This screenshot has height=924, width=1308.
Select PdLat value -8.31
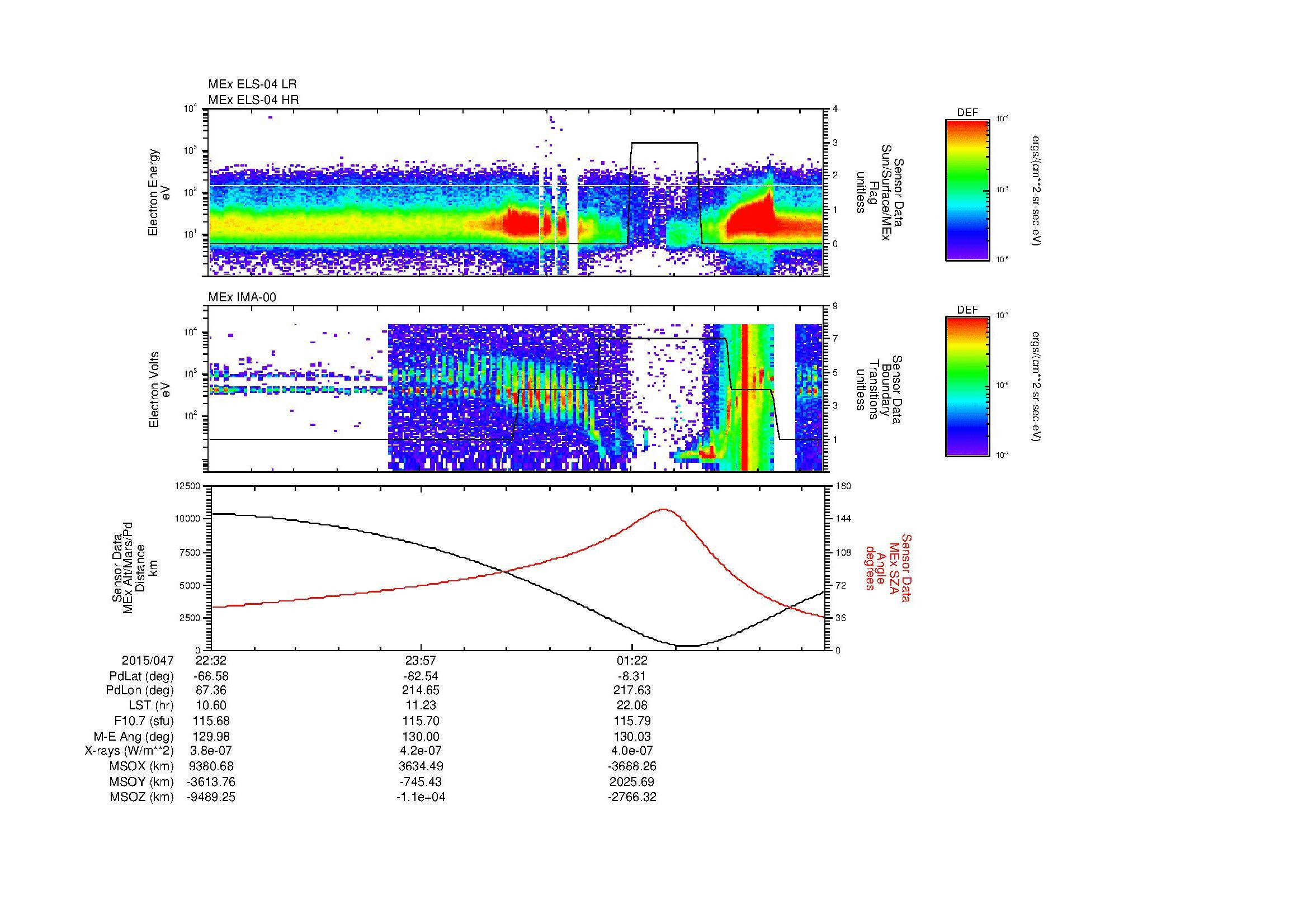point(632,676)
